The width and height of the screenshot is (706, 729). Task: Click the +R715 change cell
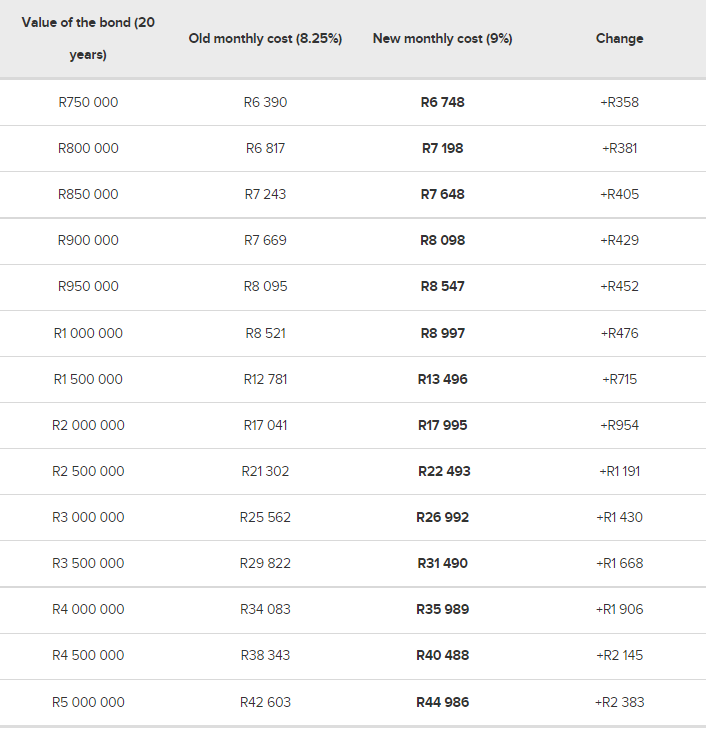[x=619, y=379]
